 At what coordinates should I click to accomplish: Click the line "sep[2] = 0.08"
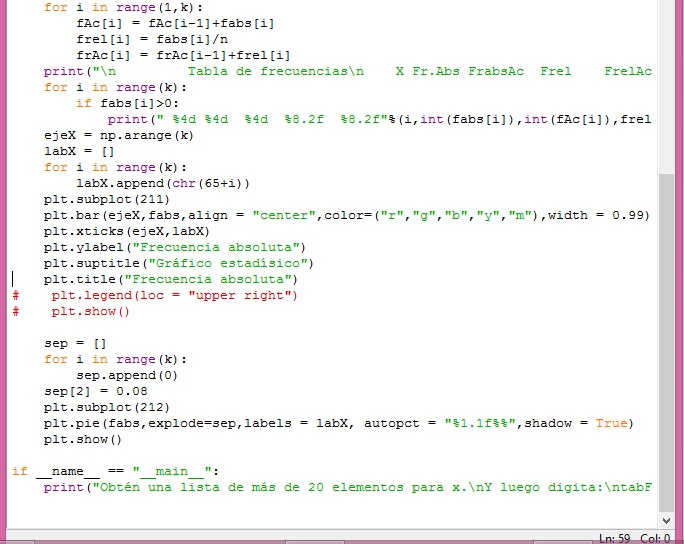click(96, 391)
